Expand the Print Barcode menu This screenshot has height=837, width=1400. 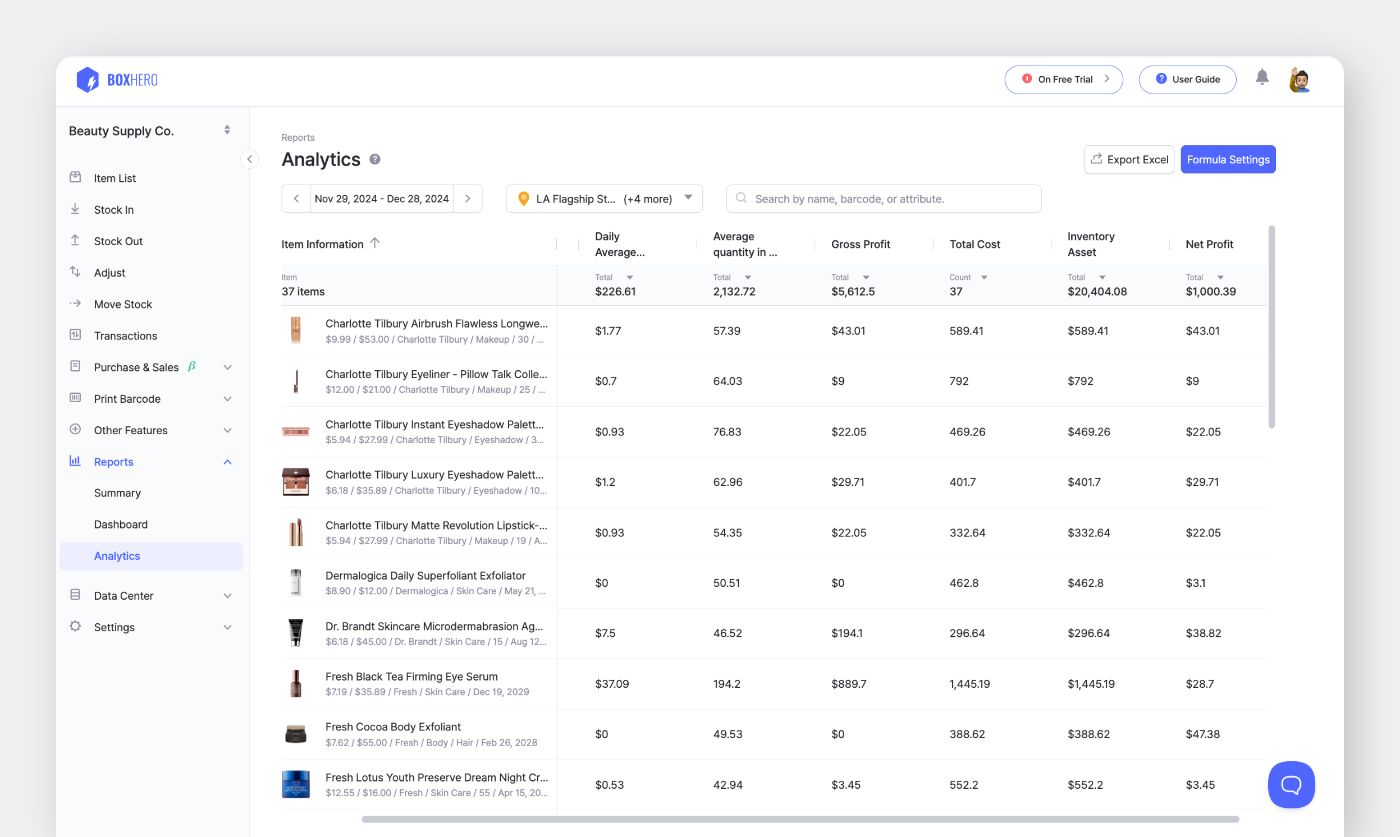coord(227,399)
